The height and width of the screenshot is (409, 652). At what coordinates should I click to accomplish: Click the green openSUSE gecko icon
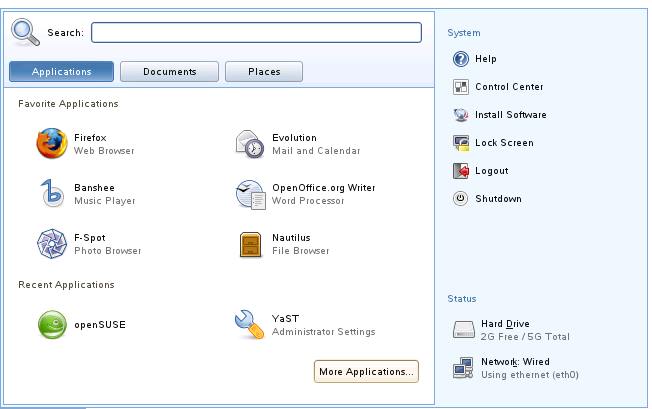pos(52,325)
